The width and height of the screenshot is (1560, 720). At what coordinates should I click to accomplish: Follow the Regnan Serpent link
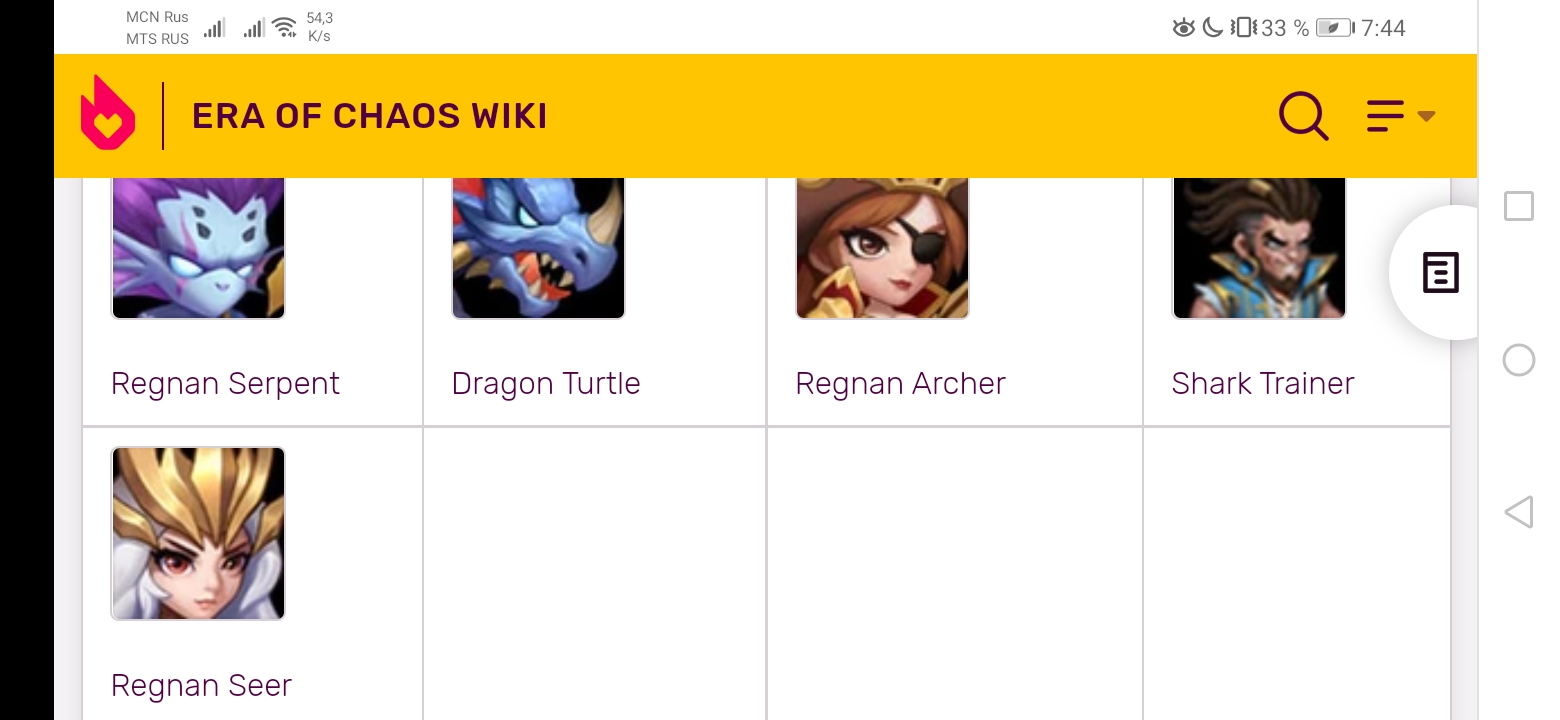pyautogui.click(x=225, y=384)
